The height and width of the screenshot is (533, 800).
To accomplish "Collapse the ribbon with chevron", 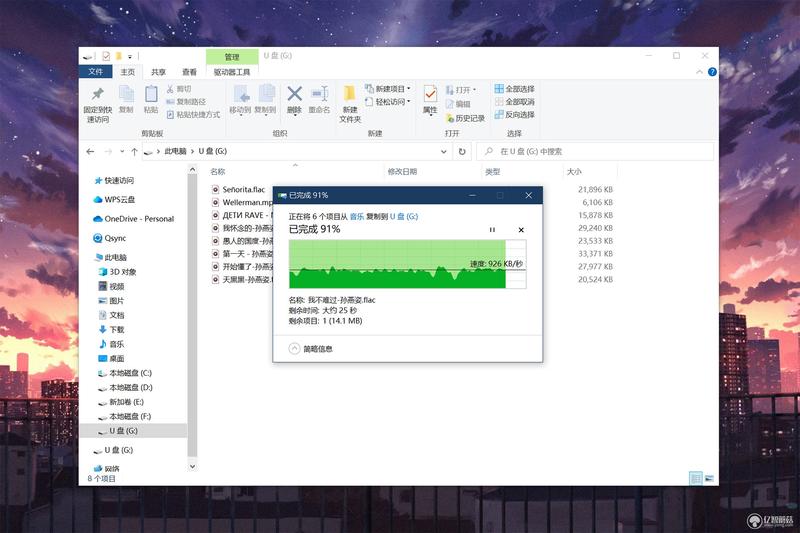I will point(699,72).
